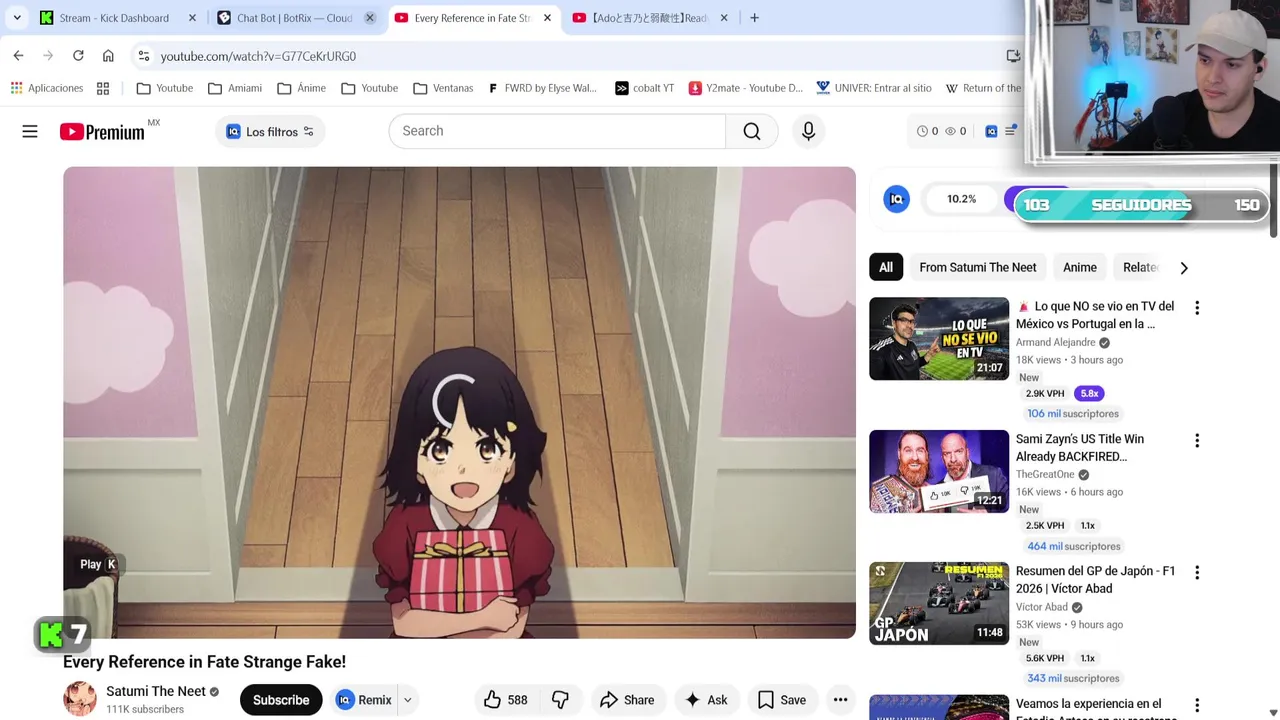Save the video to a playlist
Viewport: 1280px width, 720px height.
tap(782, 700)
